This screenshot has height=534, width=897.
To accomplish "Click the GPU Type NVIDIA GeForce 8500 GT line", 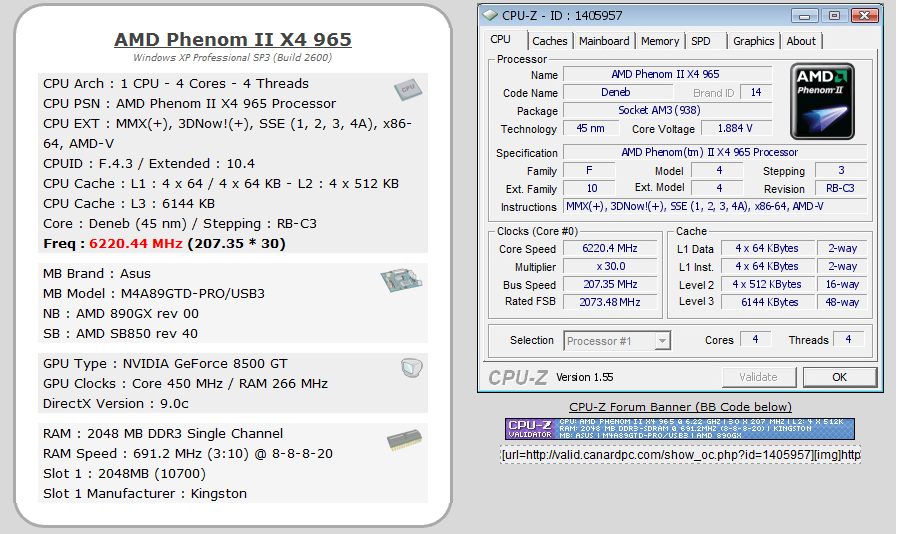I will (165, 363).
